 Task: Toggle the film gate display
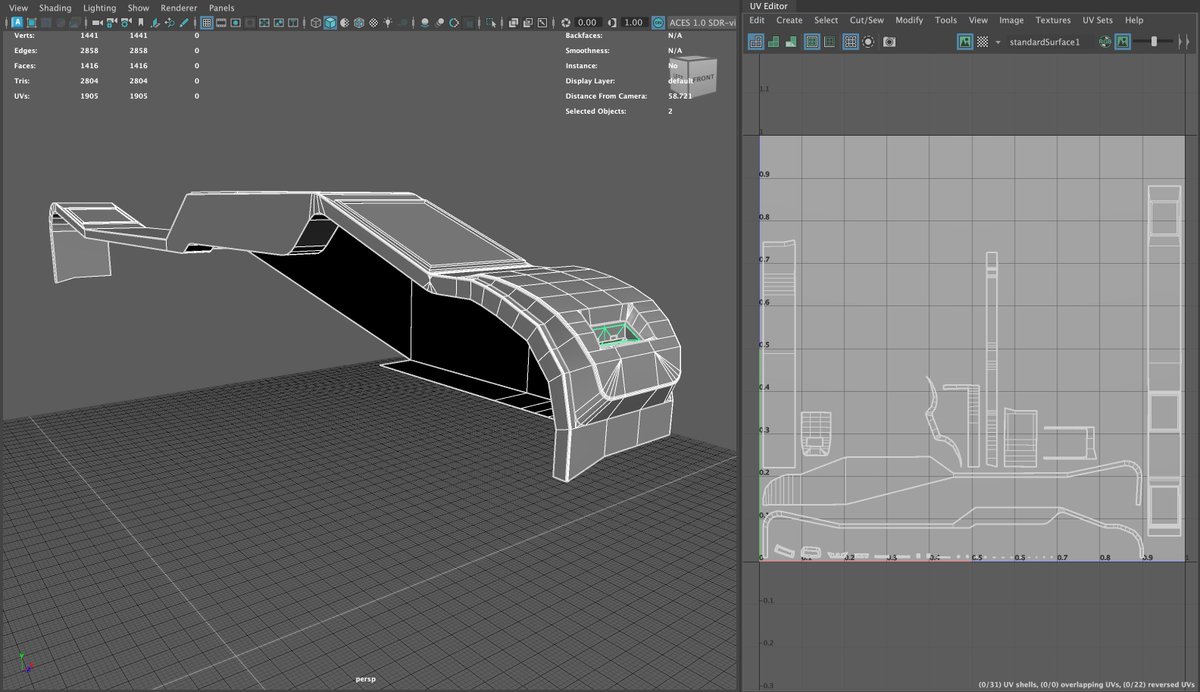pos(221,22)
